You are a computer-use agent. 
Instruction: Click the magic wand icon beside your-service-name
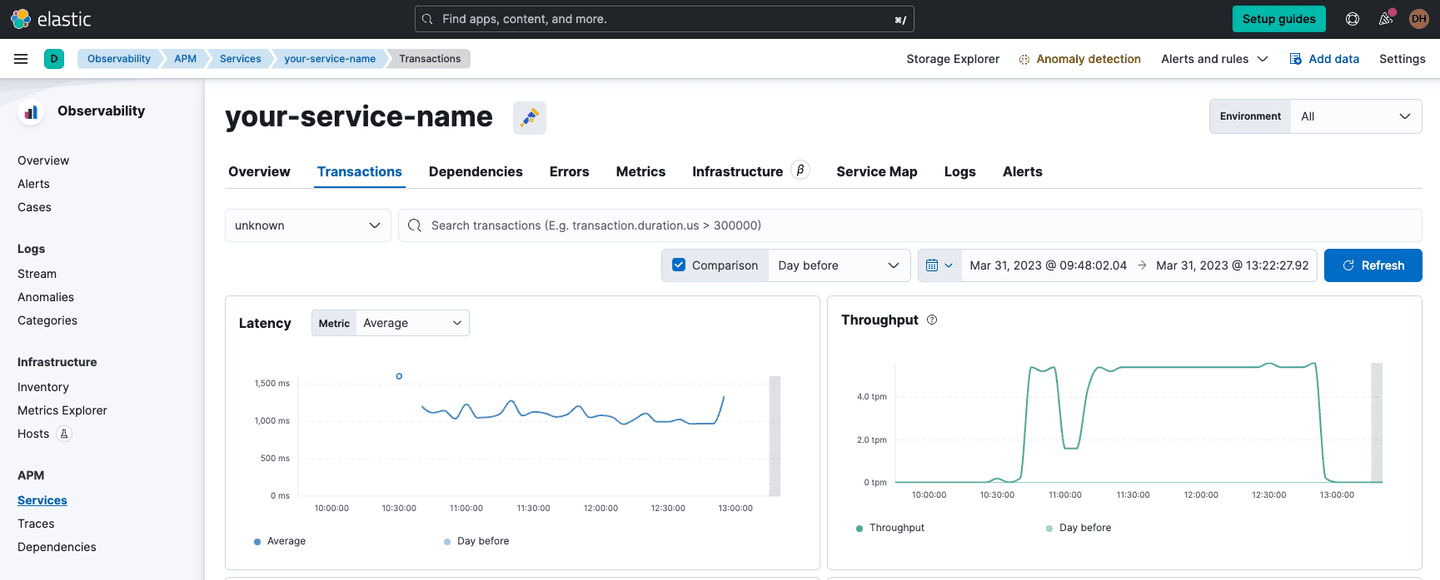529,117
